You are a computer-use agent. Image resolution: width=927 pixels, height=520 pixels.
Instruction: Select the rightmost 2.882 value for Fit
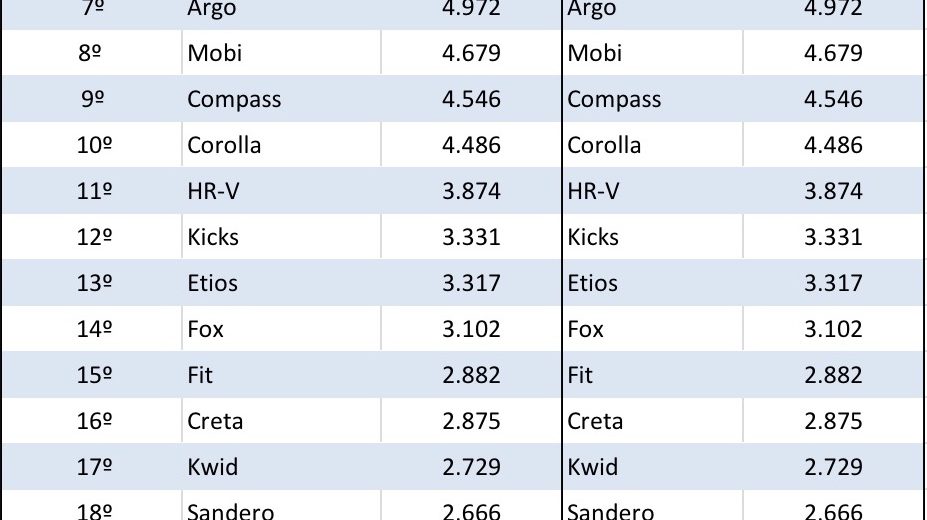tap(833, 375)
